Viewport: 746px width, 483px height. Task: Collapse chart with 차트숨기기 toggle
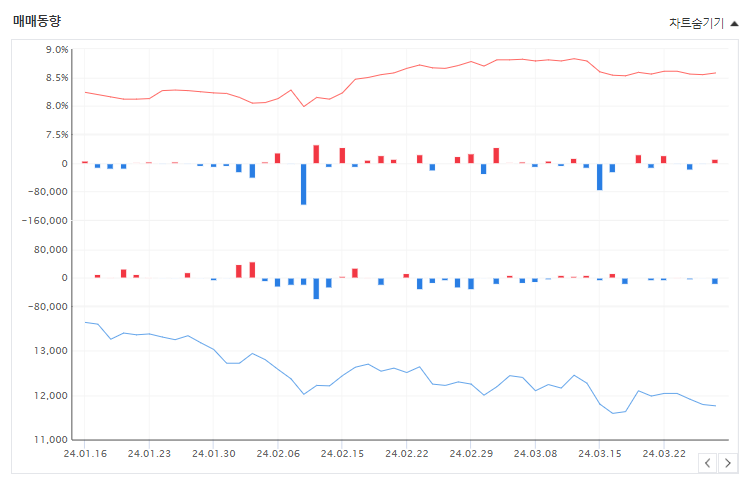(x=704, y=23)
